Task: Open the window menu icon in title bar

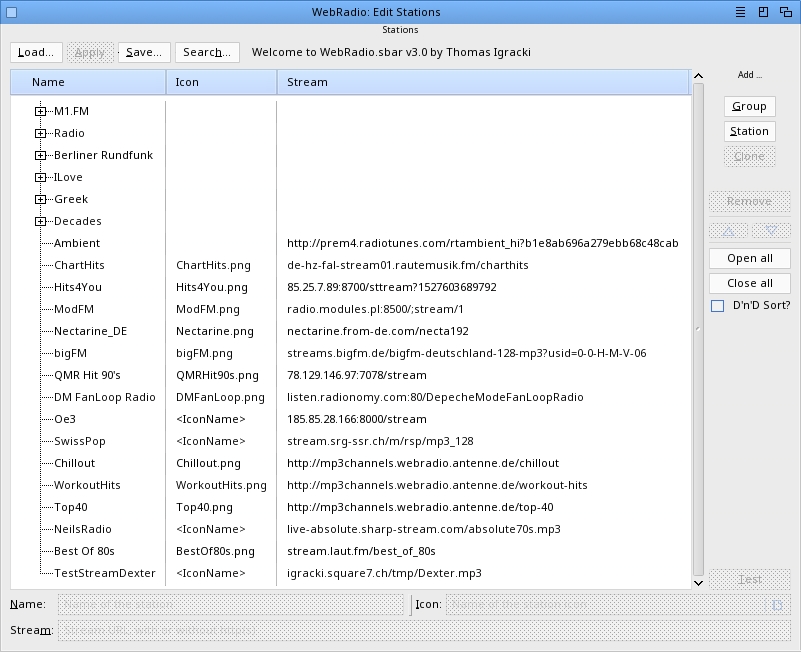Action: 740,12
